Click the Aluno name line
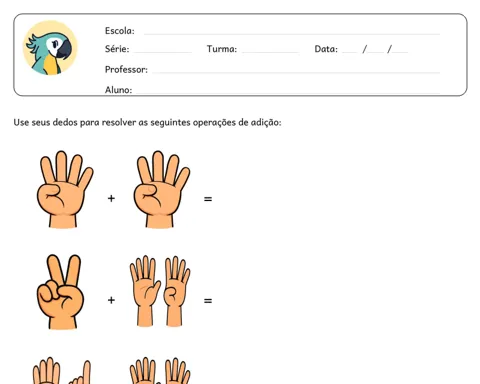 click(288, 92)
